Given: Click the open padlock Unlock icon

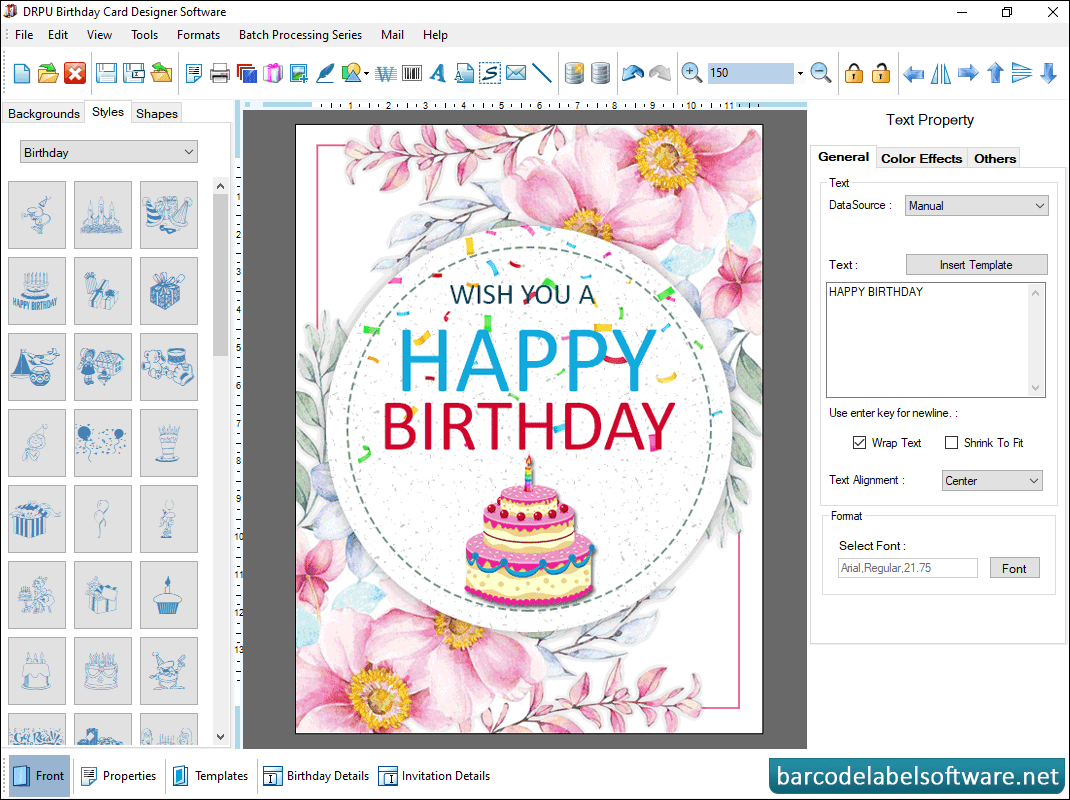Looking at the screenshot, I should pyautogui.click(x=881, y=72).
